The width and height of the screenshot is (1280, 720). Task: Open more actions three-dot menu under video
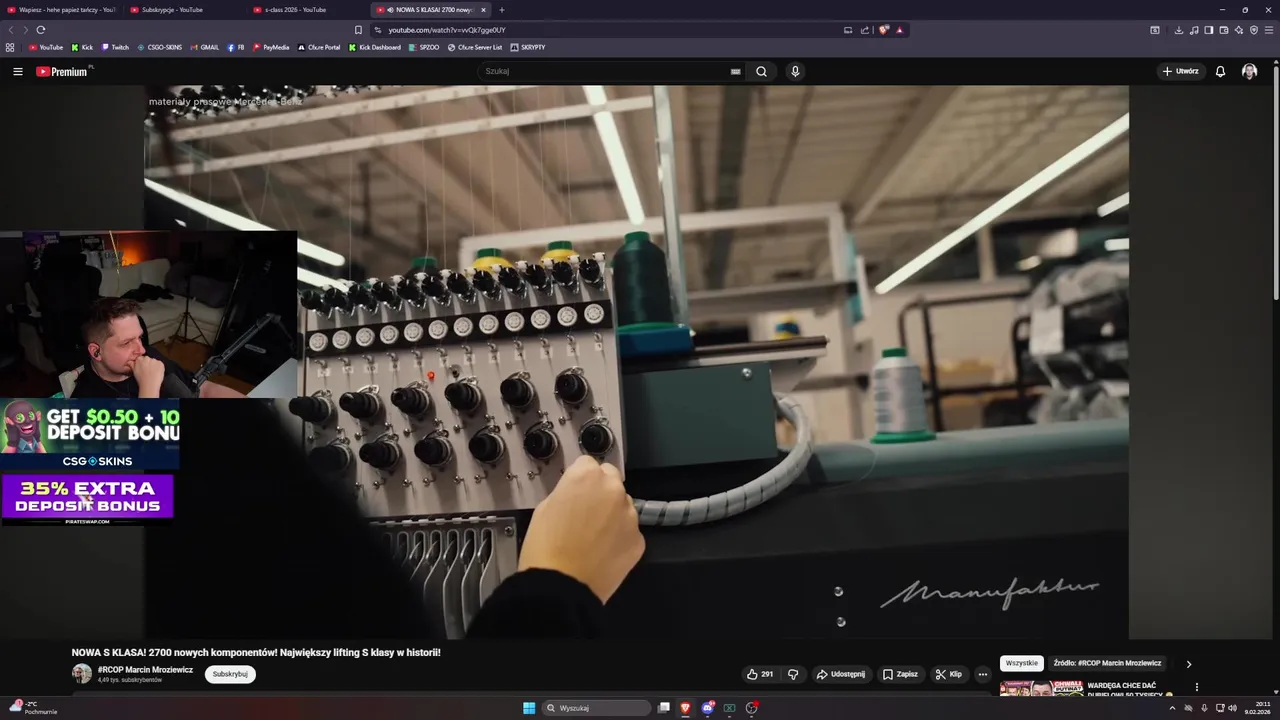(x=982, y=674)
